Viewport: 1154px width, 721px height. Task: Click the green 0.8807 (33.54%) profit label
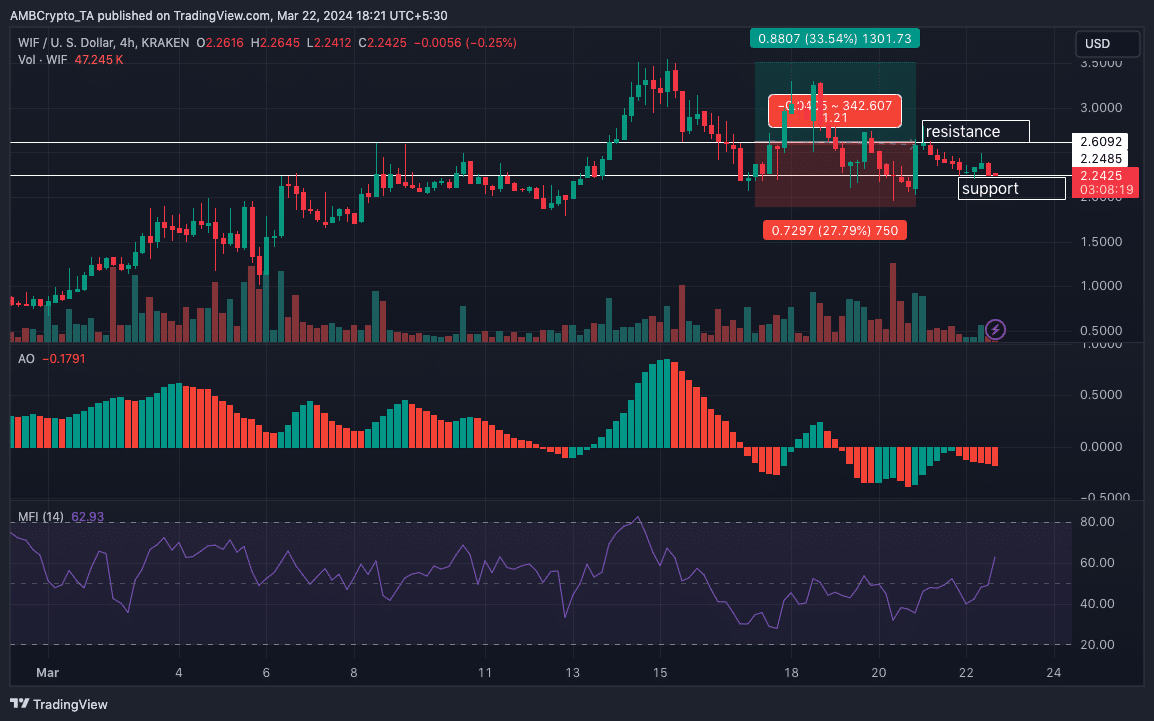click(x=835, y=38)
